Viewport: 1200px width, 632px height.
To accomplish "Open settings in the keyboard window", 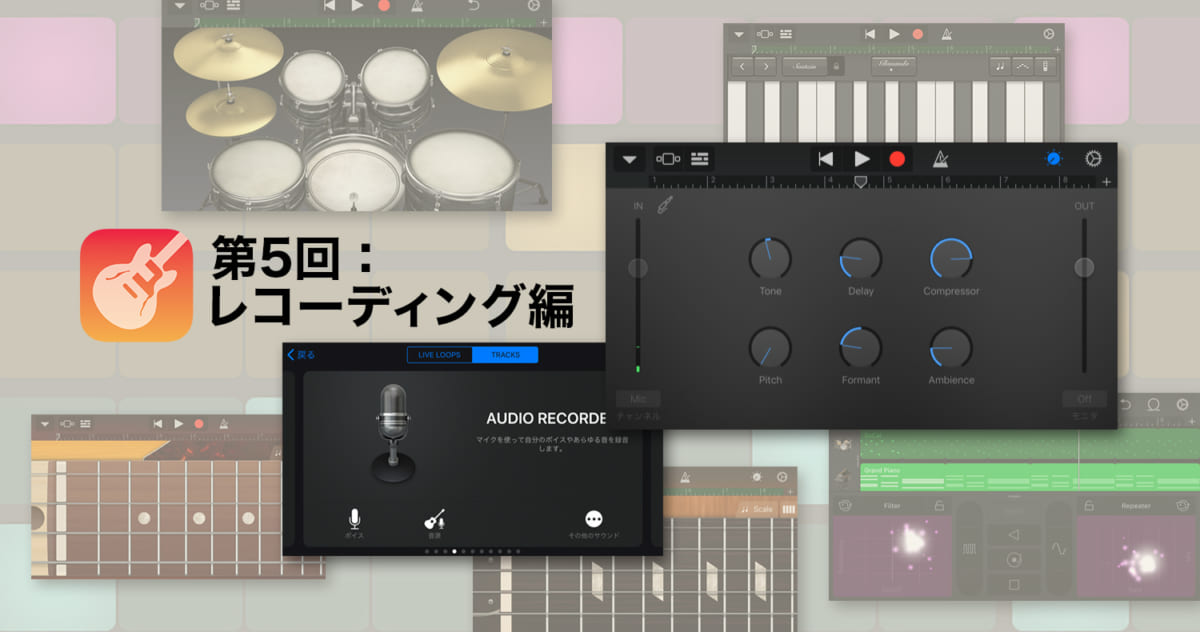I will click(1048, 34).
